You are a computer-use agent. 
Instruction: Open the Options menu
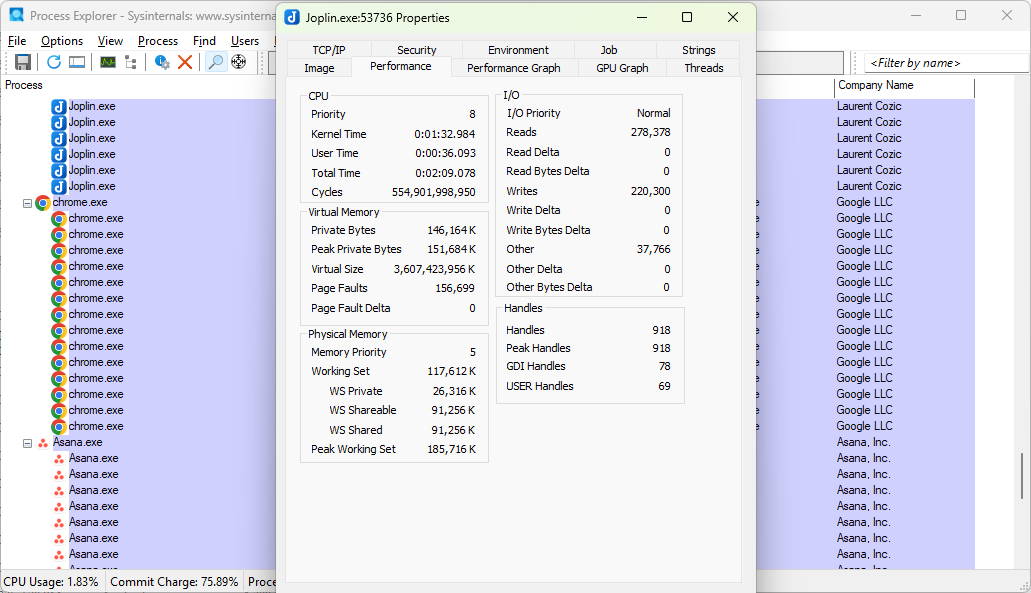pyautogui.click(x=62, y=41)
